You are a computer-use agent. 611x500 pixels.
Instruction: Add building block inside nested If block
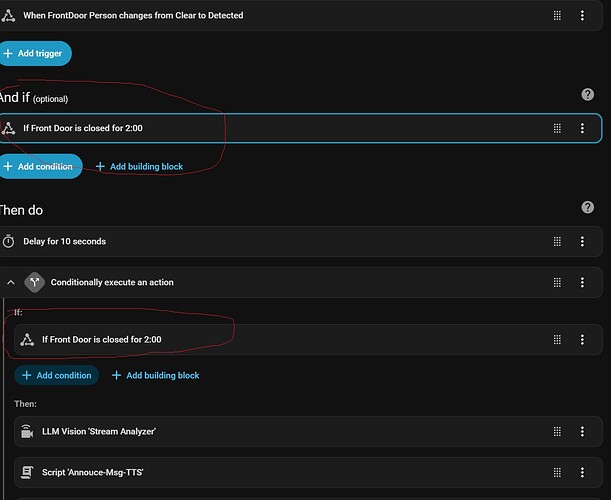pos(155,375)
